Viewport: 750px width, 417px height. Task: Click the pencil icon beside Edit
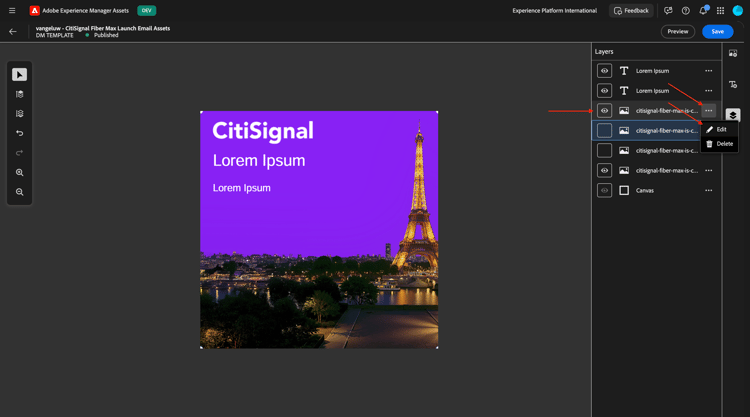point(710,130)
